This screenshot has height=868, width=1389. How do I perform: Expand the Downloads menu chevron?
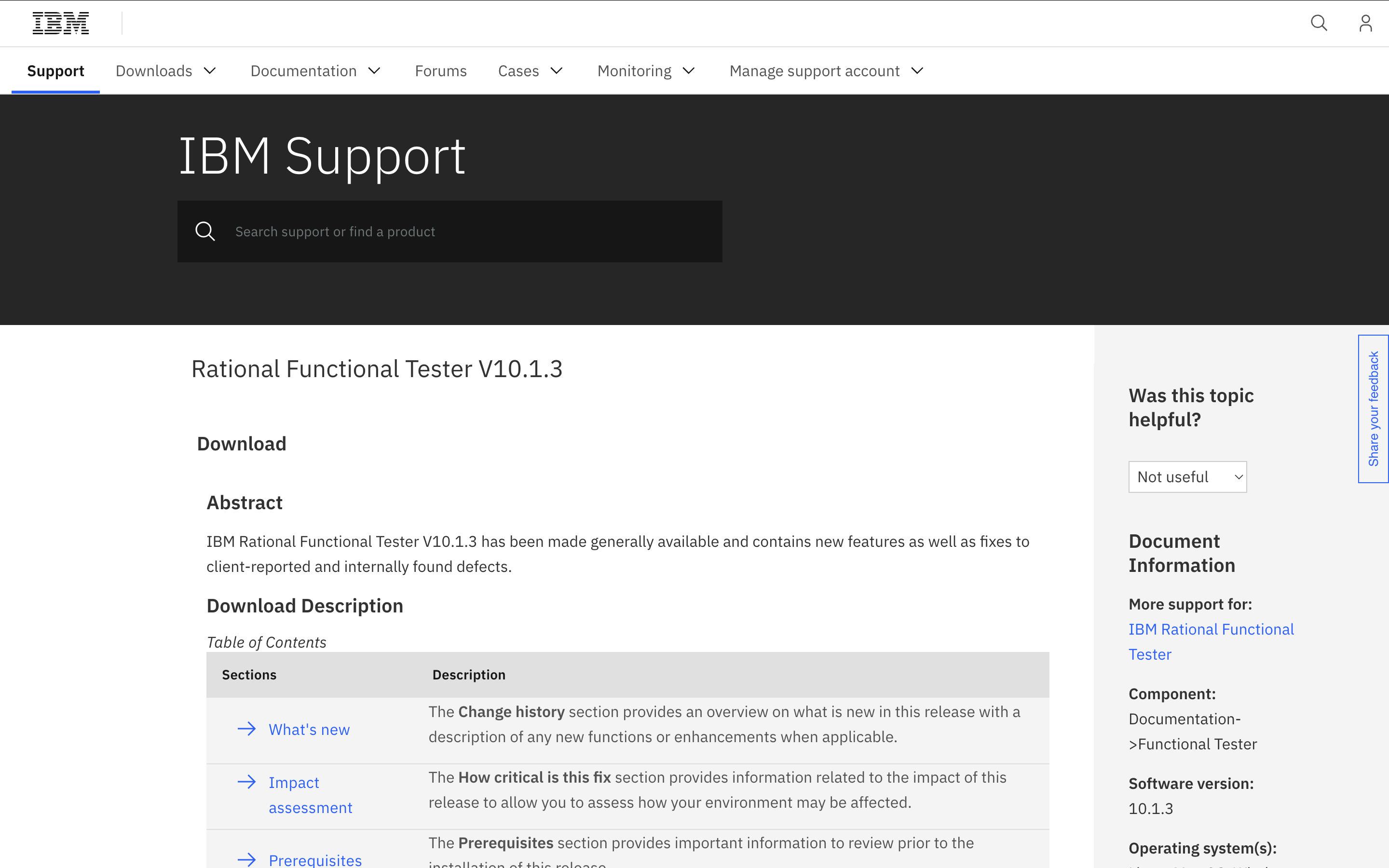(x=210, y=70)
